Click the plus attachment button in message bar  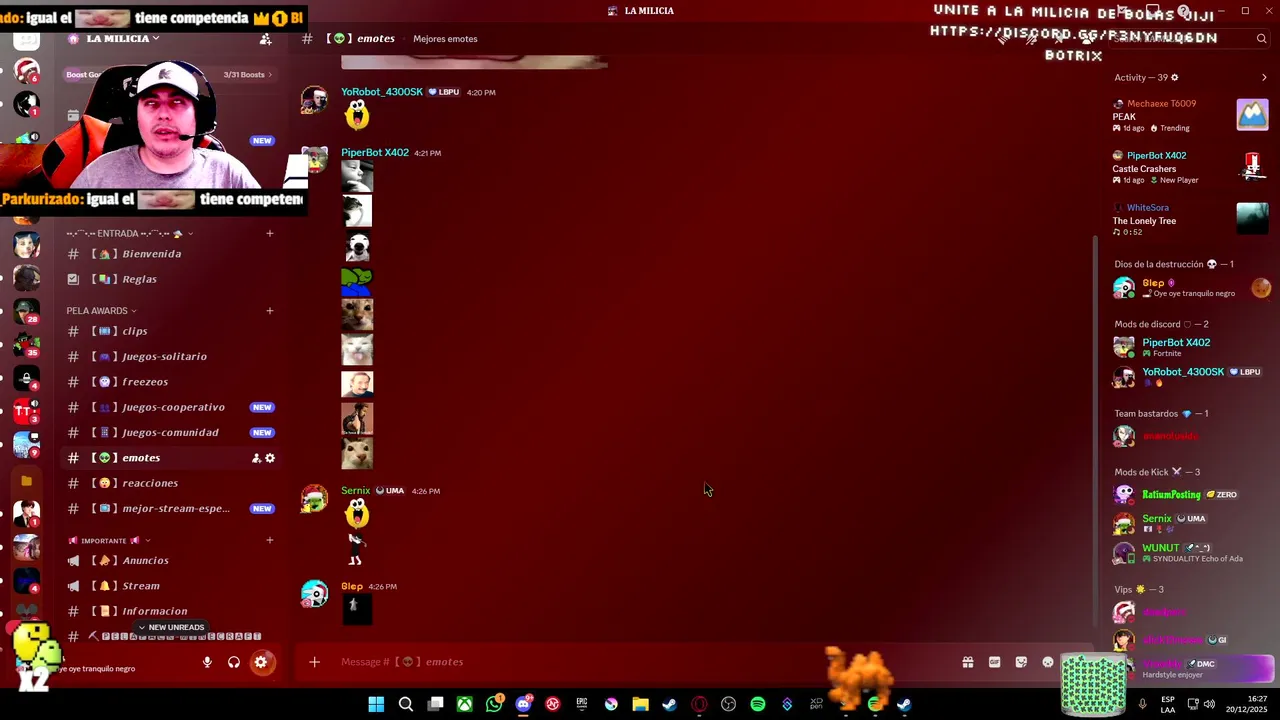click(314, 662)
